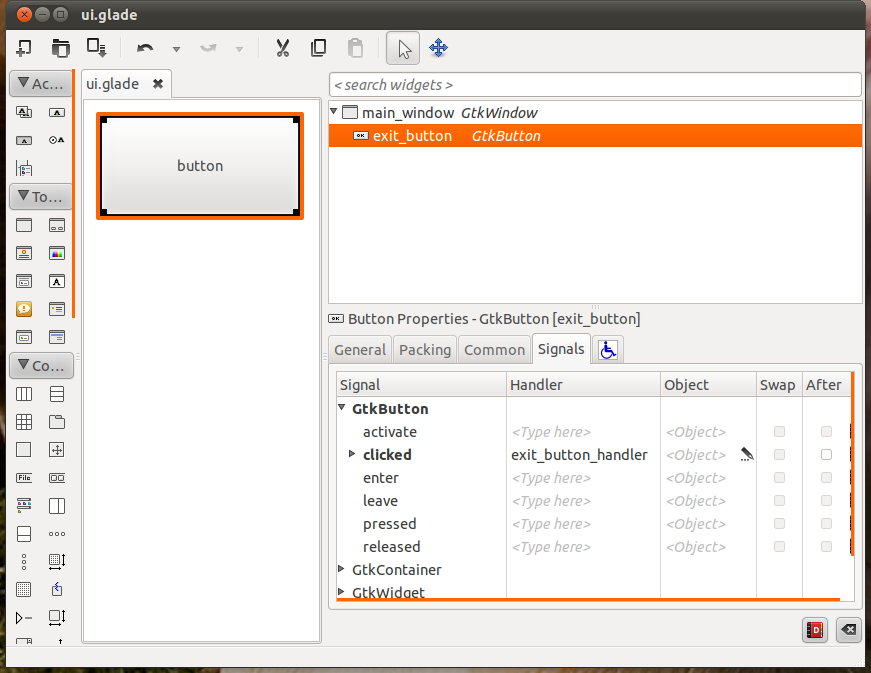871x673 pixels.
Task: Toggle the After checkbox for activate signal
Action: [826, 432]
